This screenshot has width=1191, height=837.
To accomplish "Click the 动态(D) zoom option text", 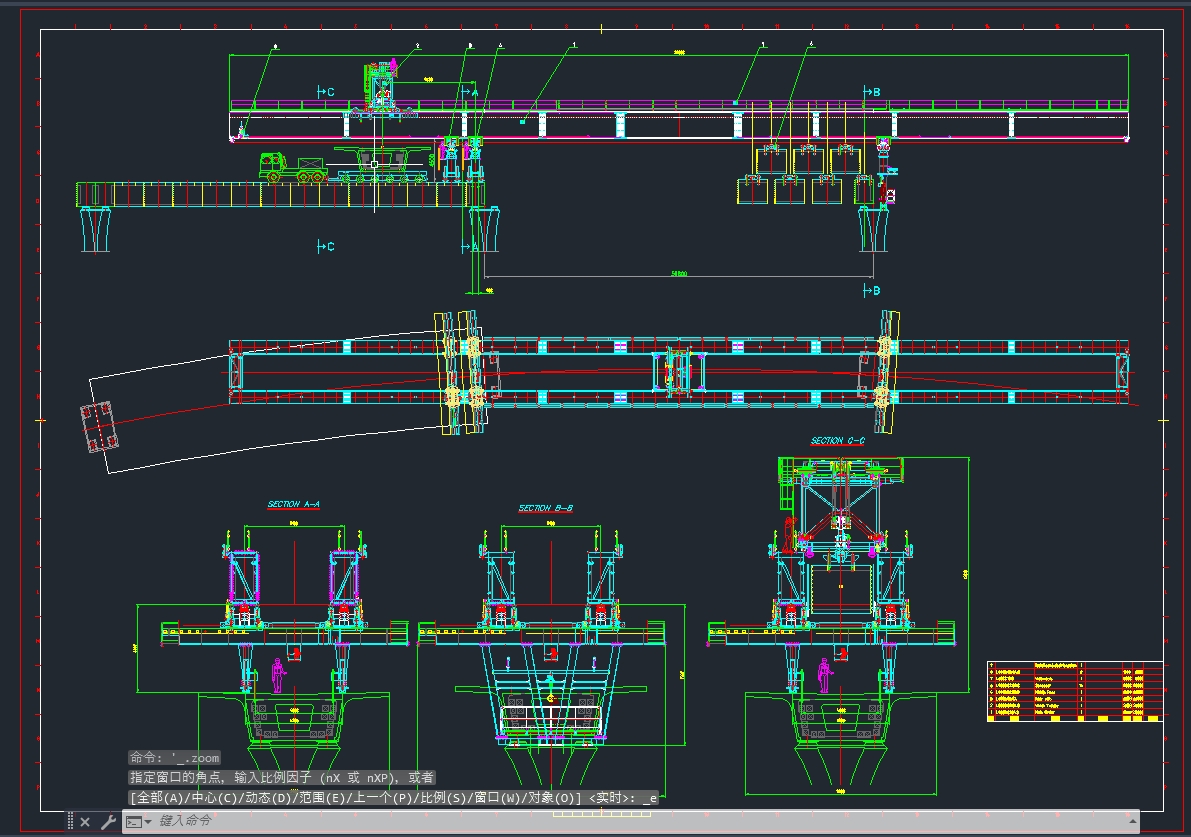I will pyautogui.click(x=267, y=798).
